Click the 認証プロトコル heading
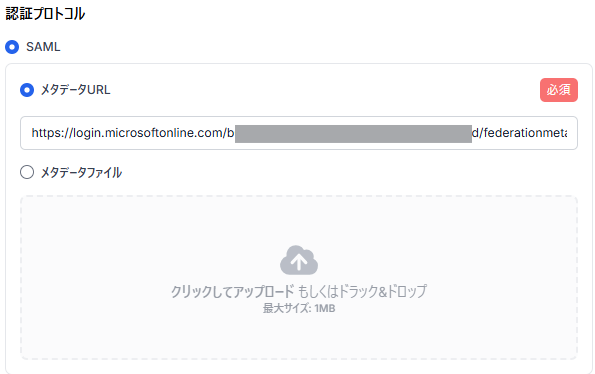This screenshot has width=595, height=374. click(x=45, y=14)
